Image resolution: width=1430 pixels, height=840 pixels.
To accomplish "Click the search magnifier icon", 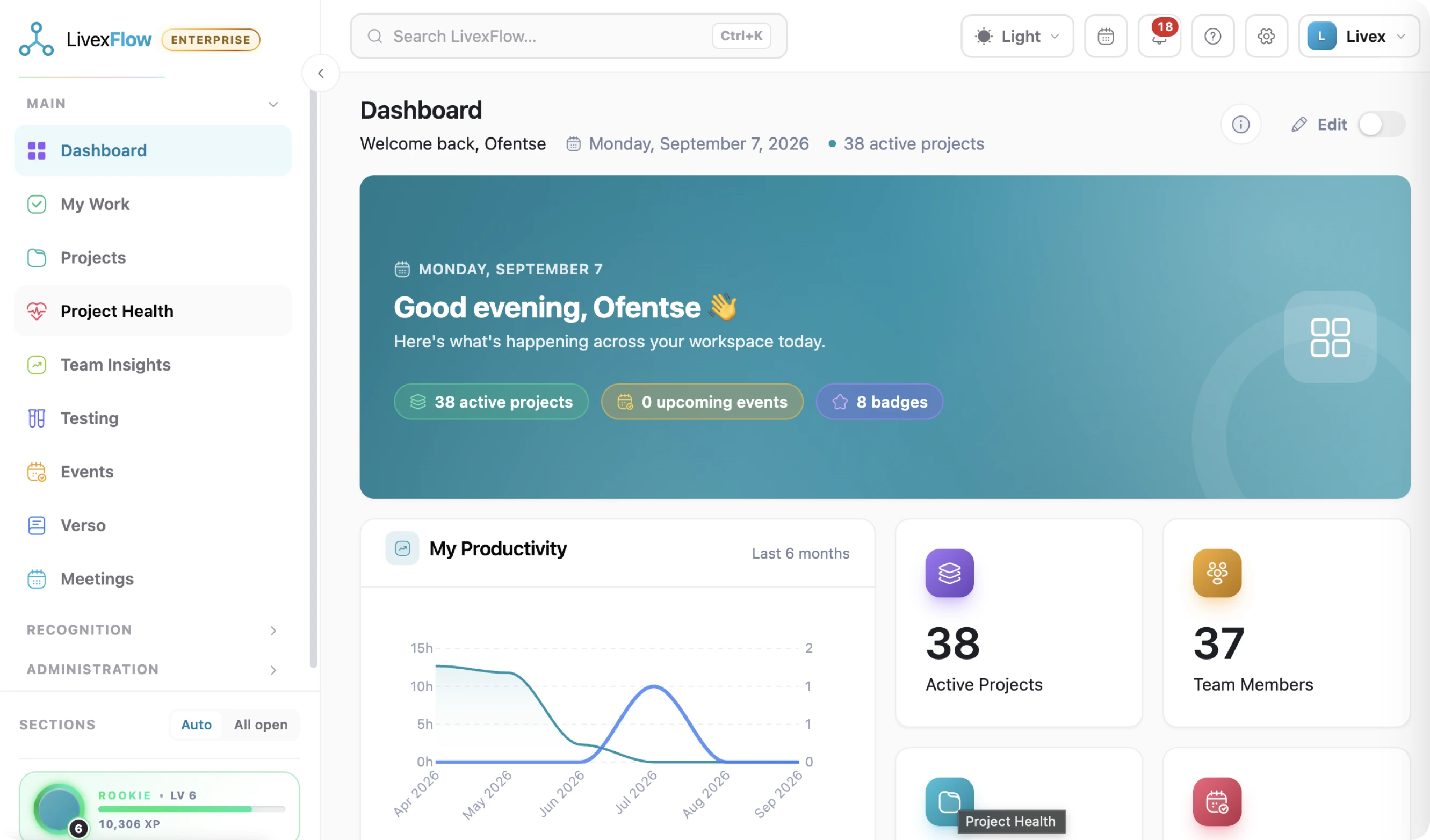I will tap(374, 37).
